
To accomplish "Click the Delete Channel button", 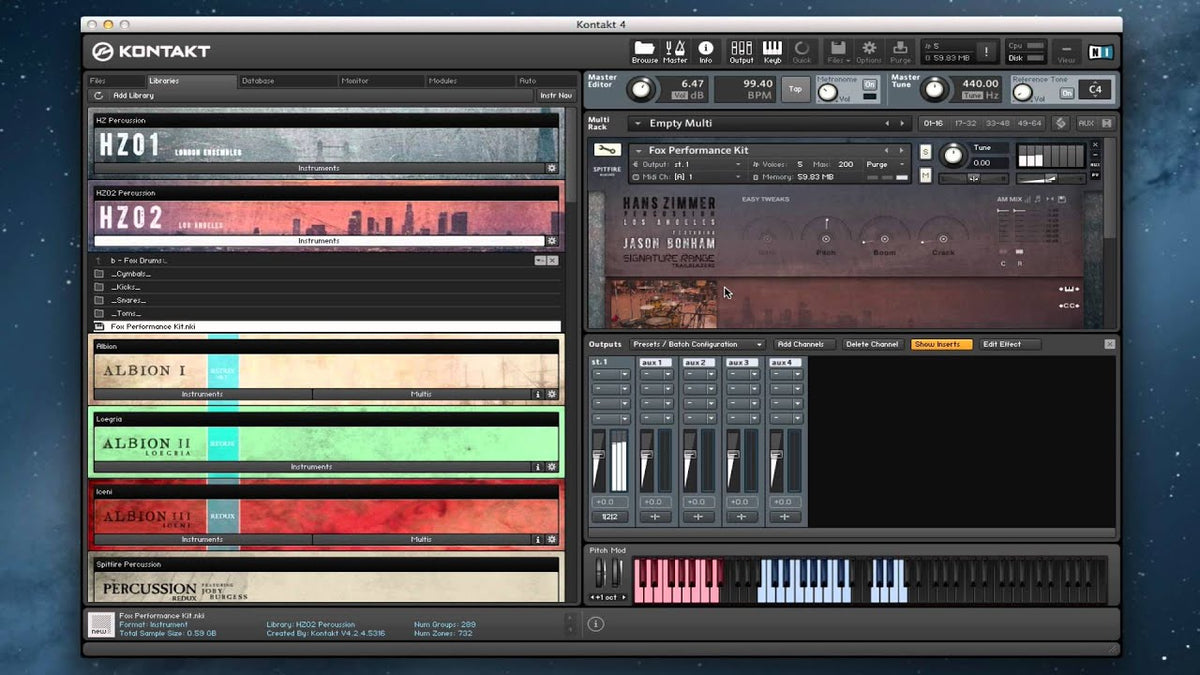I will [x=871, y=344].
